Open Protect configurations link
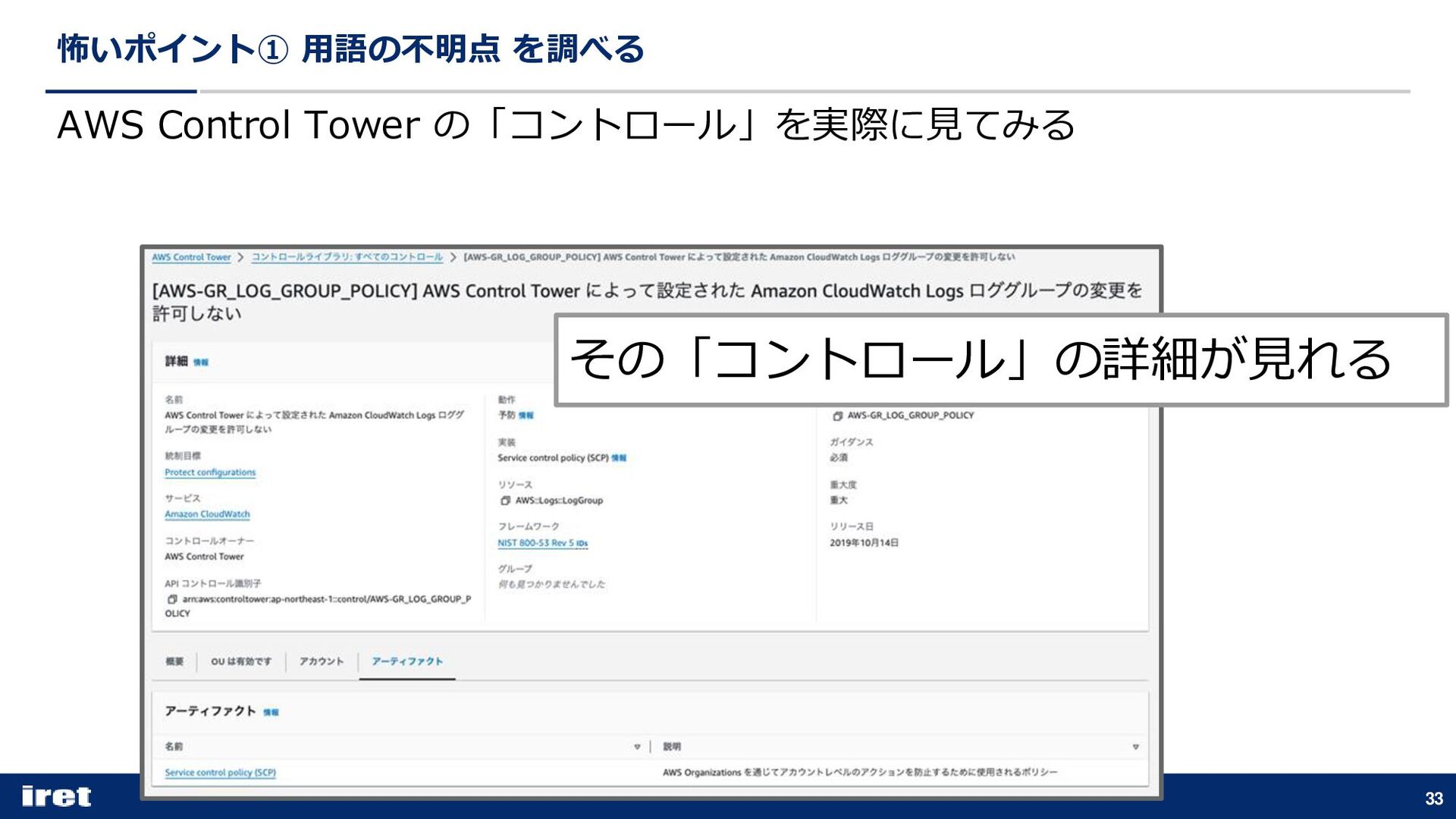This screenshot has height=819, width=1456. [210, 472]
